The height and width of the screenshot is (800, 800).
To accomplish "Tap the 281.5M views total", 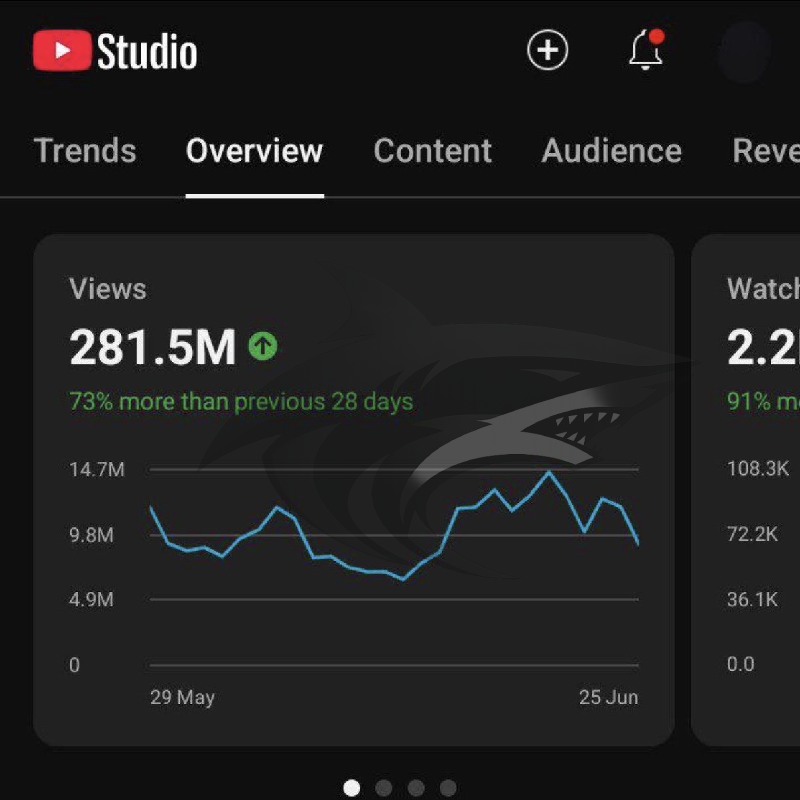I will 153,347.
